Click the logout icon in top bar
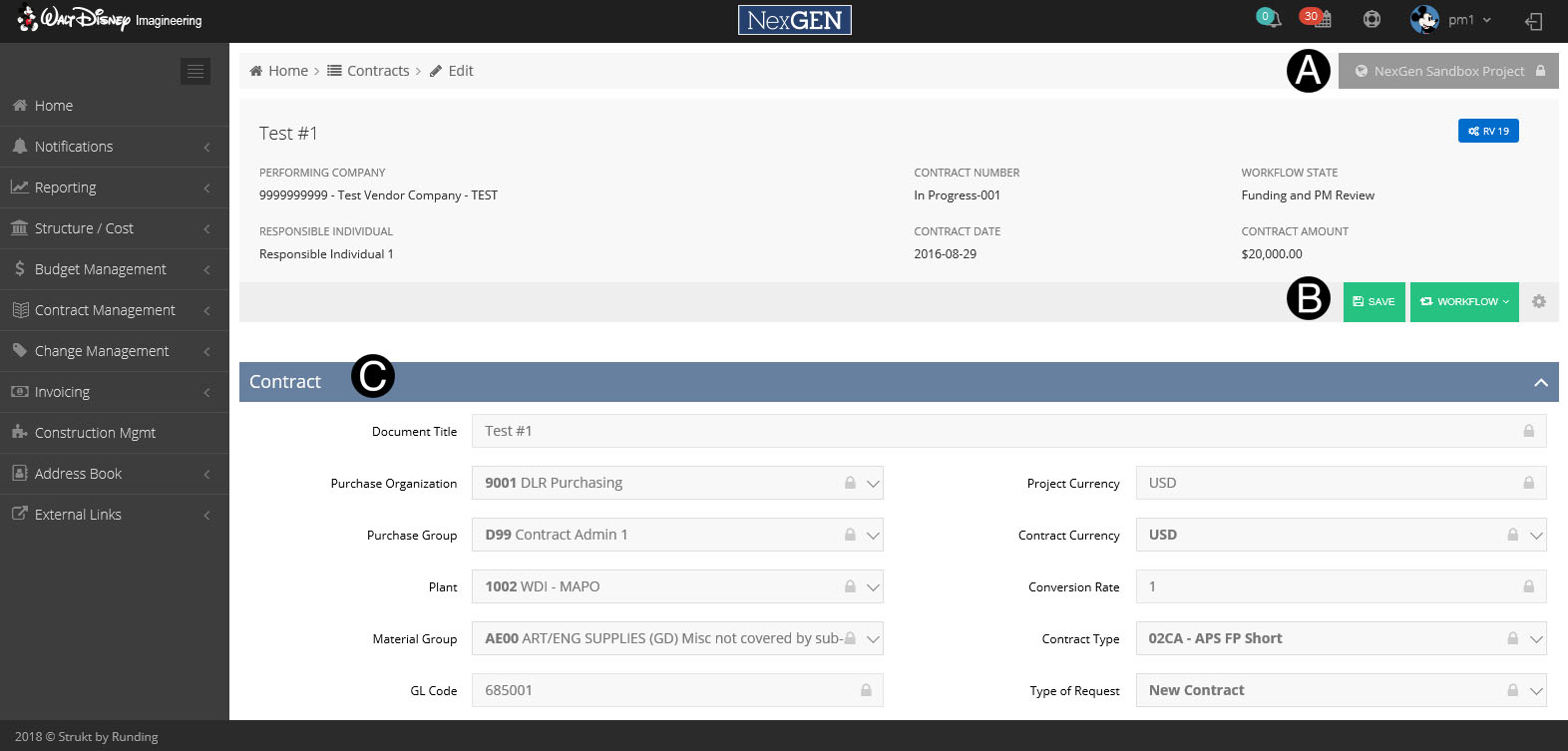This screenshot has height=751, width=1568. [x=1534, y=21]
